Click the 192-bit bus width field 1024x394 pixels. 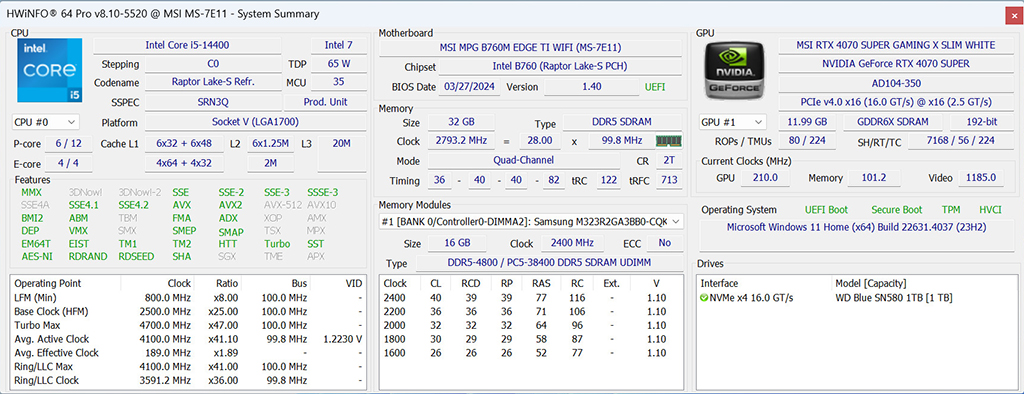(982, 122)
